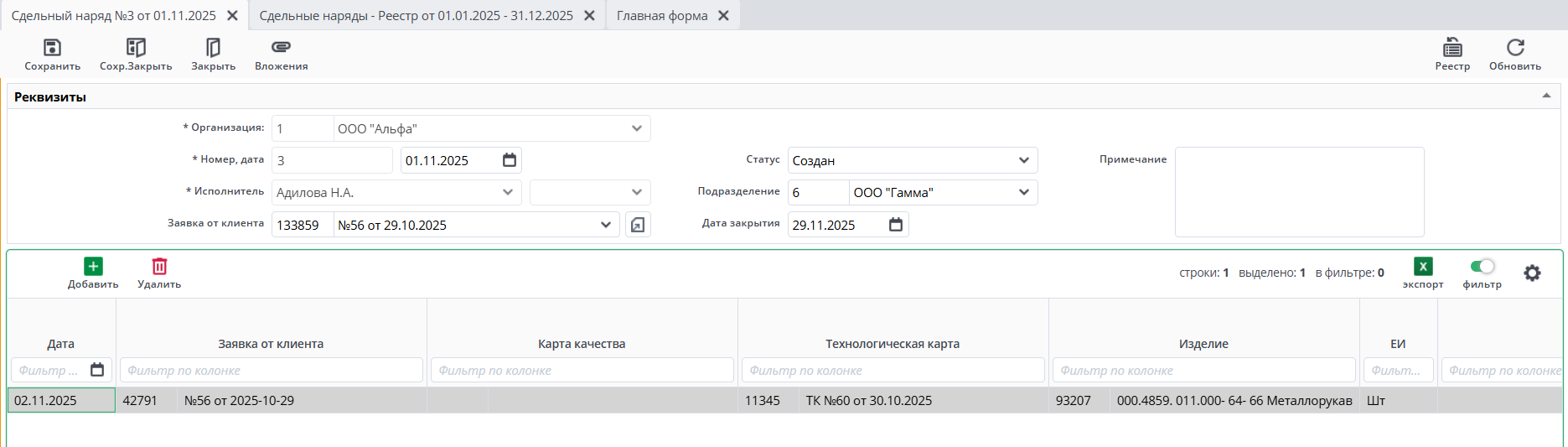Add a row with Добавить icon

(x=93, y=267)
